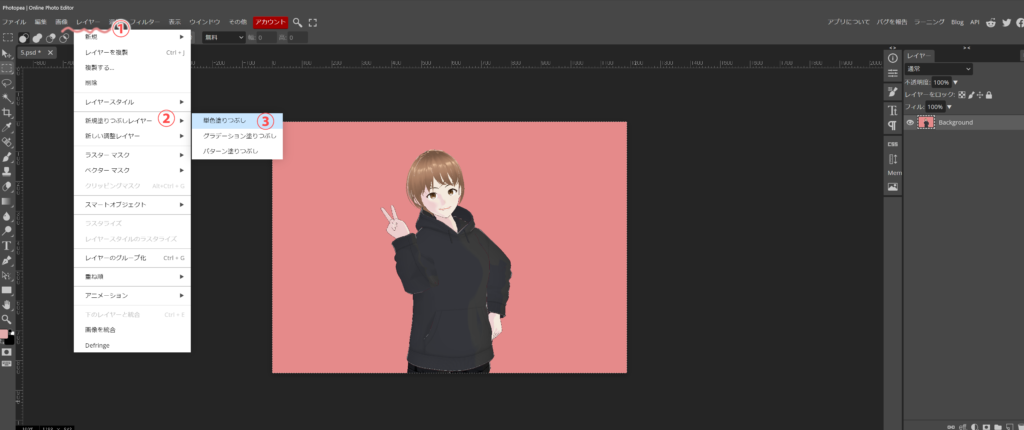The height and width of the screenshot is (430, 1024).
Task: Select the Zoom magnifier tool in left toolbar
Action: [7, 318]
